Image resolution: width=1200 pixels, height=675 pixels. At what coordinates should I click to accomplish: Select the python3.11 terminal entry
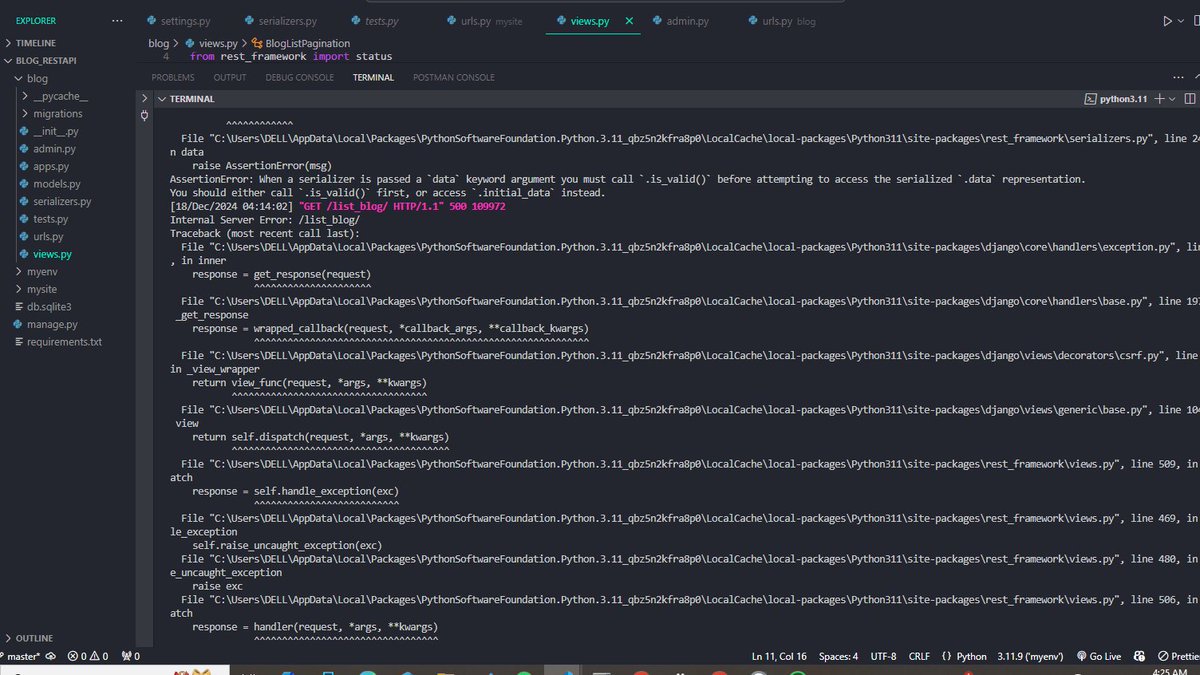tap(1123, 98)
